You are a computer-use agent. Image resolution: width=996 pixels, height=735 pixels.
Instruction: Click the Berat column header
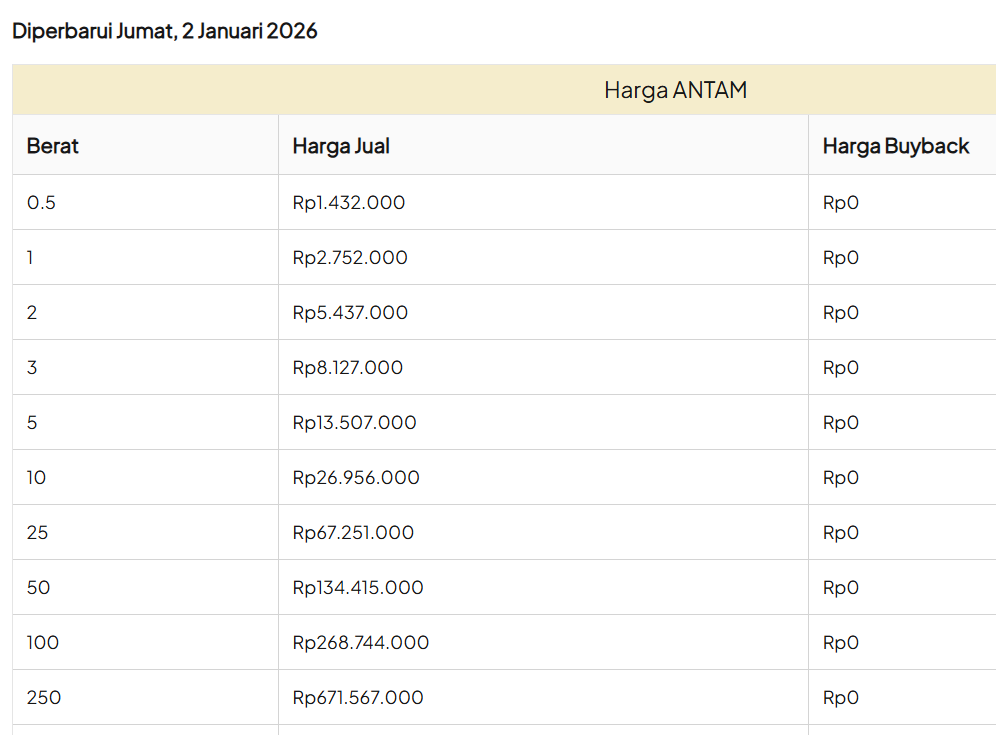53,146
